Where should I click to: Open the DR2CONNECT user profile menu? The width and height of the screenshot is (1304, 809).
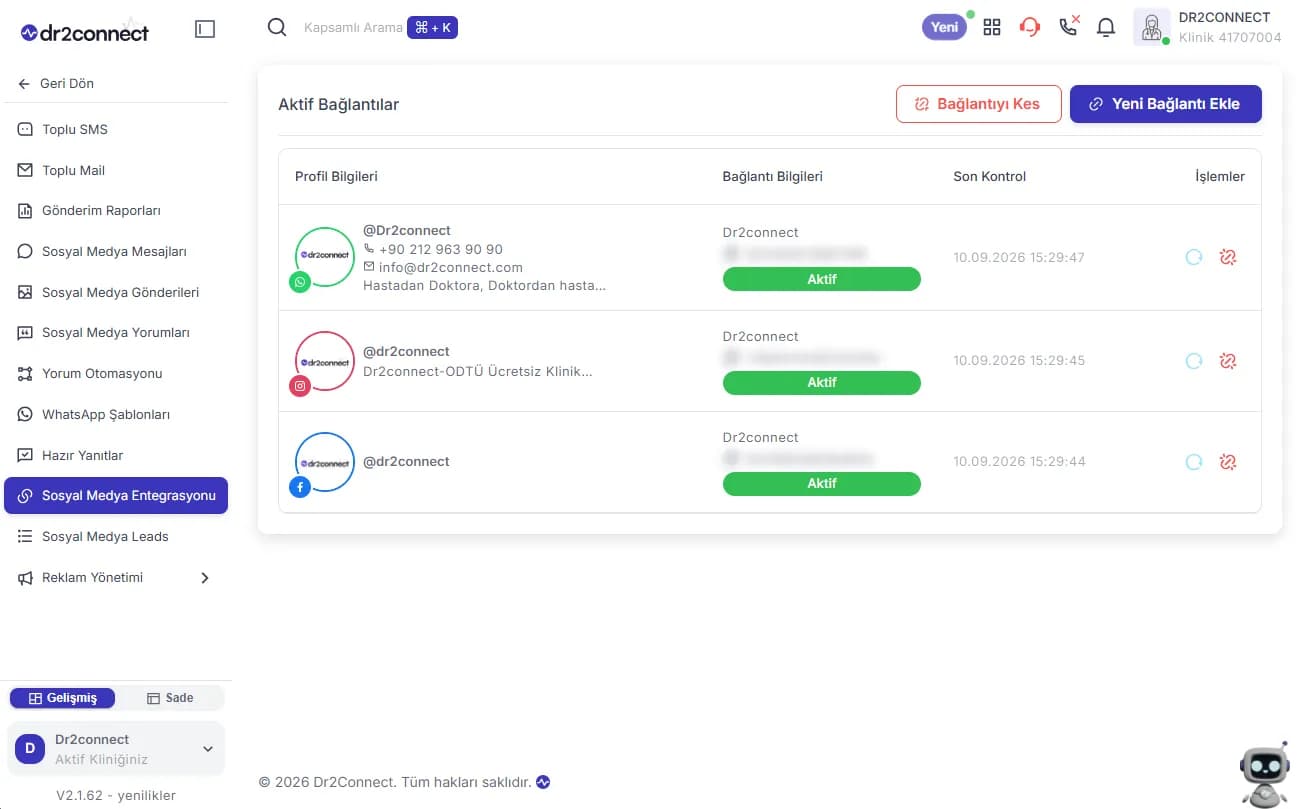(1208, 28)
